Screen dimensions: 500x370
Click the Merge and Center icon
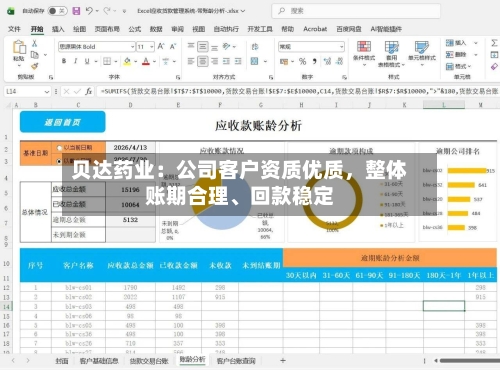255,61
